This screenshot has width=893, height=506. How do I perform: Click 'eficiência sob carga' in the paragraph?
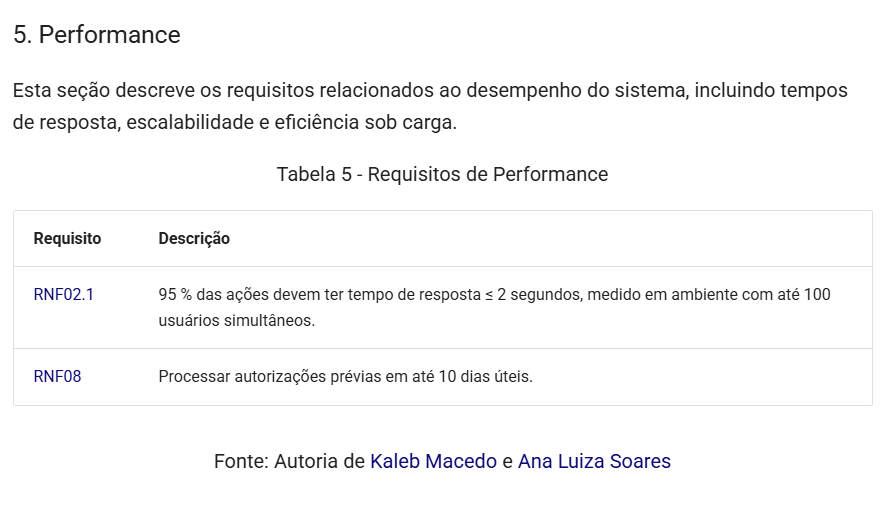click(x=366, y=123)
